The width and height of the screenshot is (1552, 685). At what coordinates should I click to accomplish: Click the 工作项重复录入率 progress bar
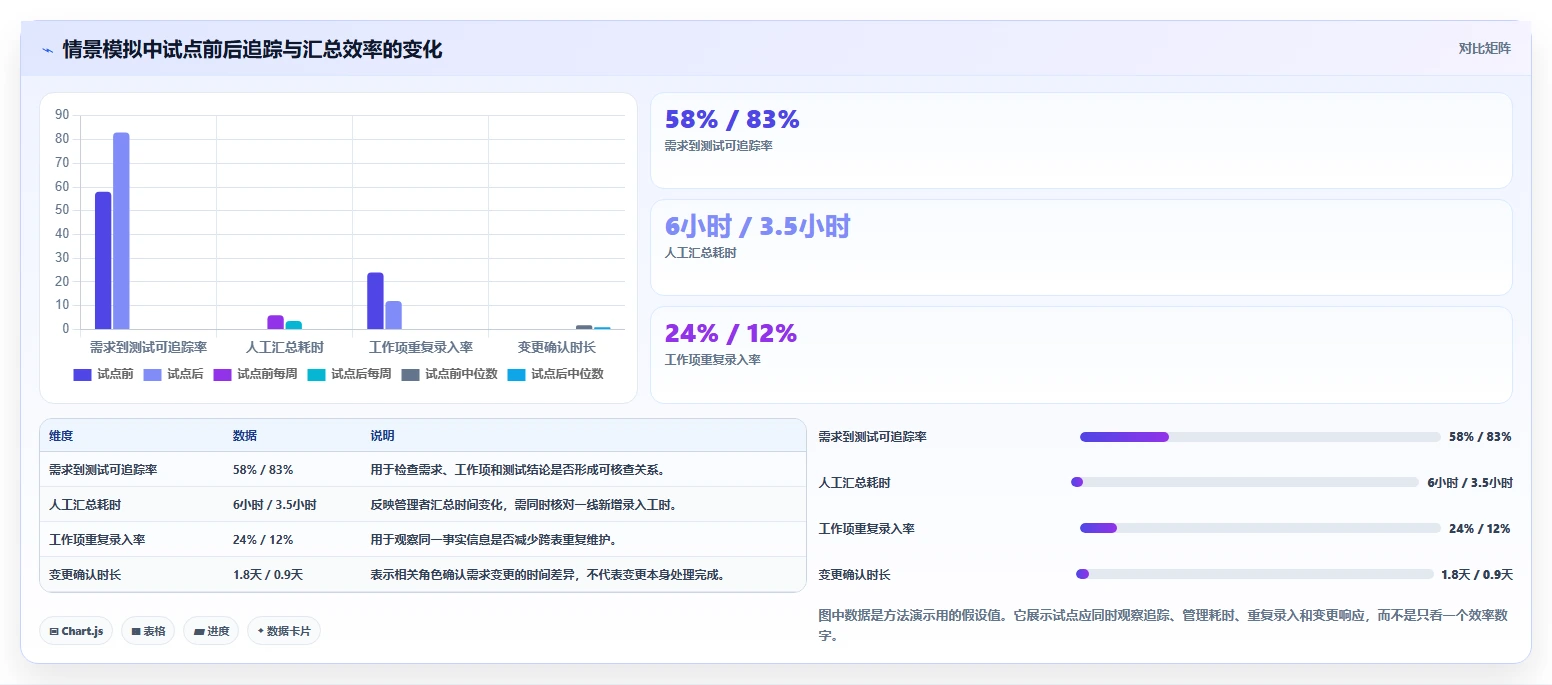tap(1260, 528)
